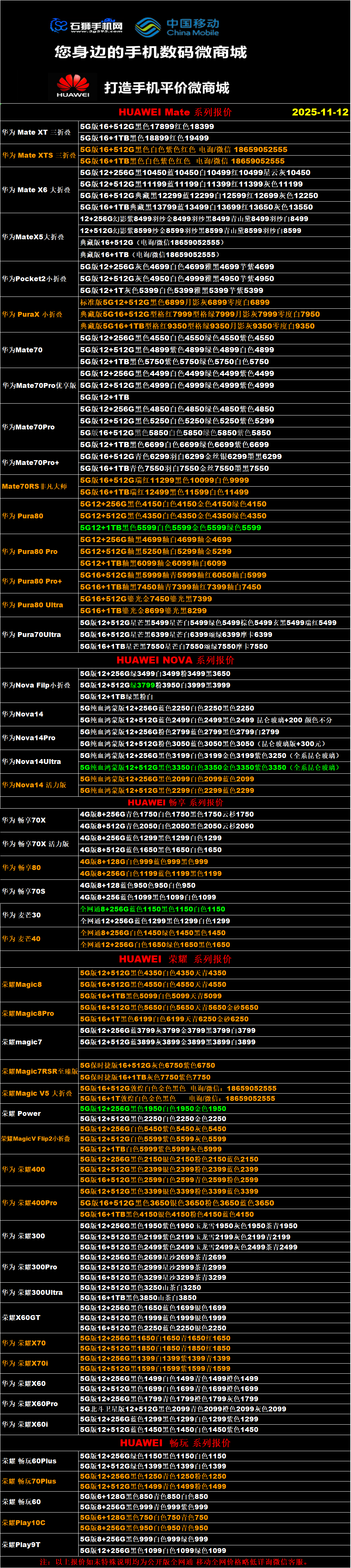Choose the 华为Pocket2小折叠 model cell
351x1568 pixels.
coord(35,279)
